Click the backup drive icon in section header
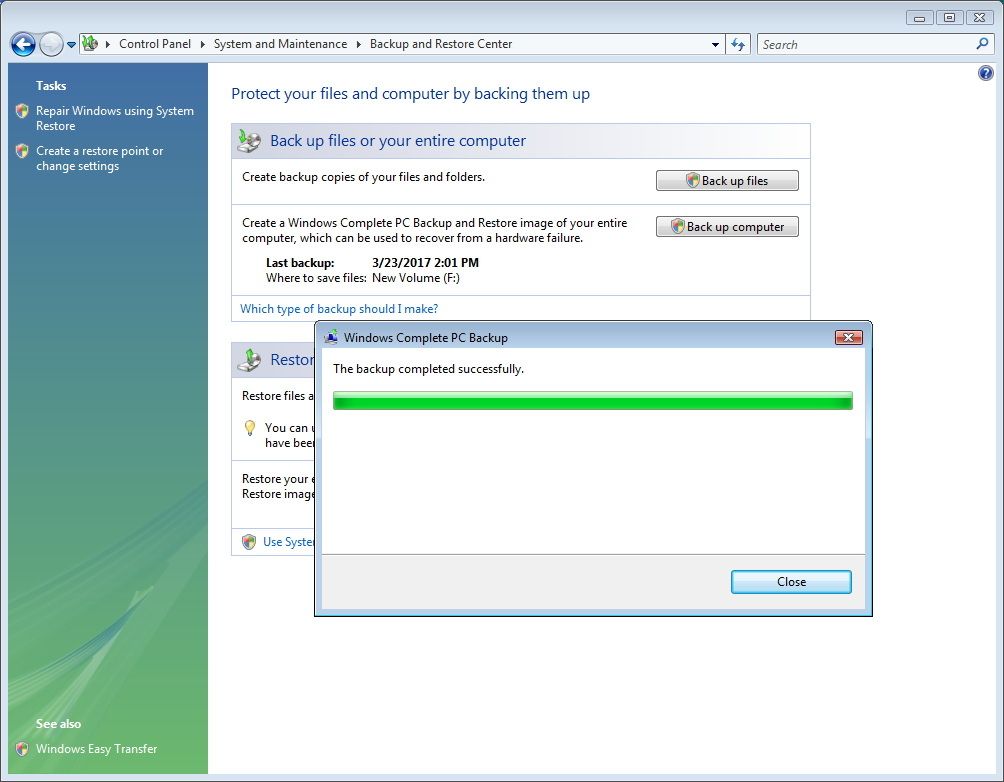The height and width of the screenshot is (782, 1004). 249,140
